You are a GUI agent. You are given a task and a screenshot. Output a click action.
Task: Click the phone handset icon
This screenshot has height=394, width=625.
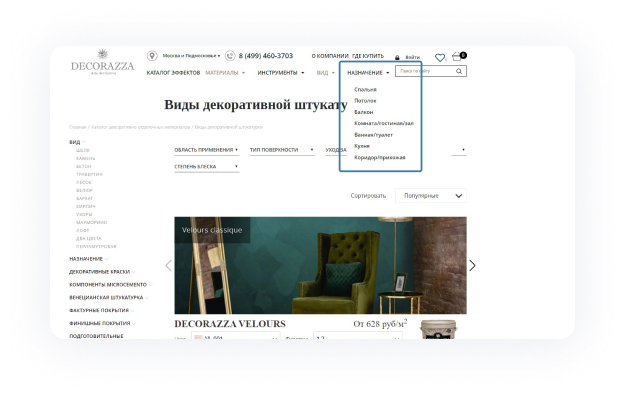230,56
